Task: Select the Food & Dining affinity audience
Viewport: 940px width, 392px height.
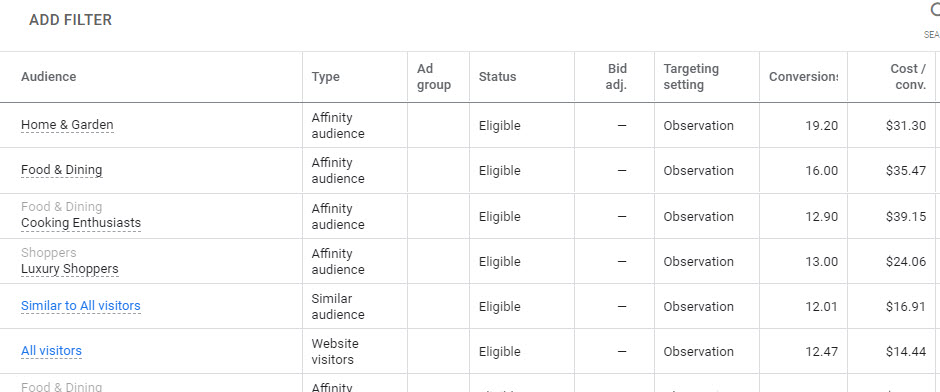Action: (62, 170)
